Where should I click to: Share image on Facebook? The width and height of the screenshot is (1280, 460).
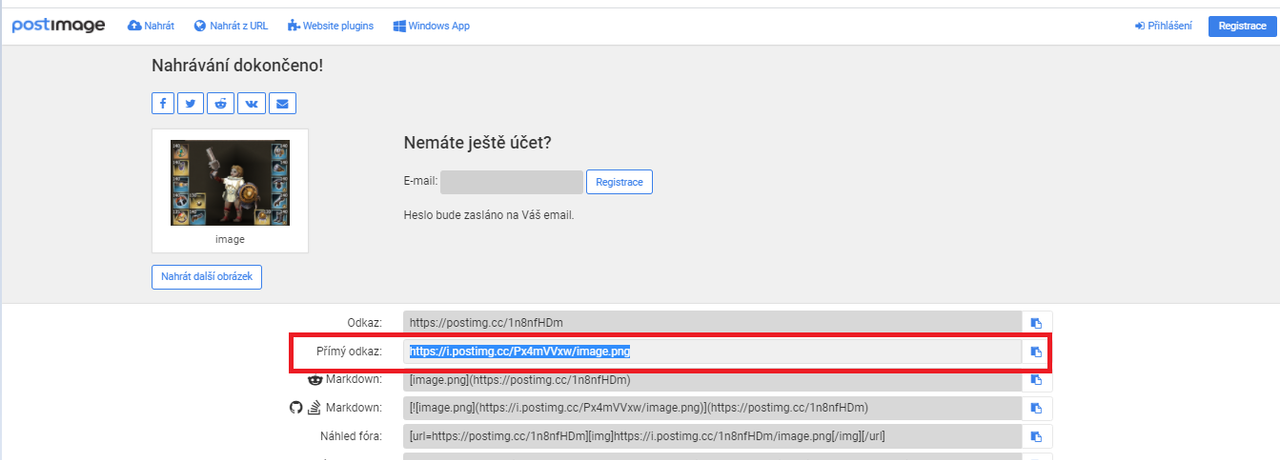pos(163,103)
